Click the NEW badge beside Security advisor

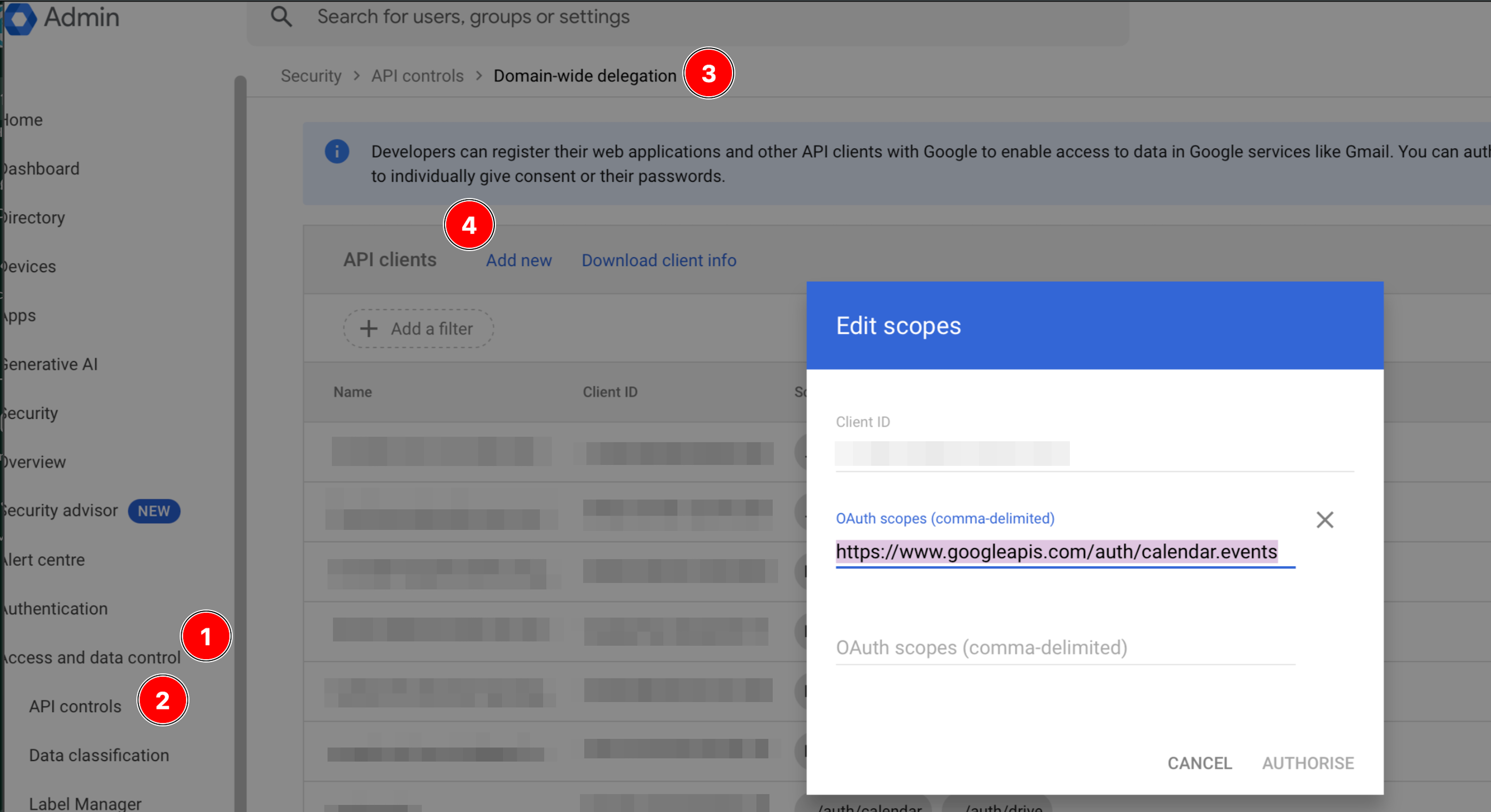click(154, 511)
